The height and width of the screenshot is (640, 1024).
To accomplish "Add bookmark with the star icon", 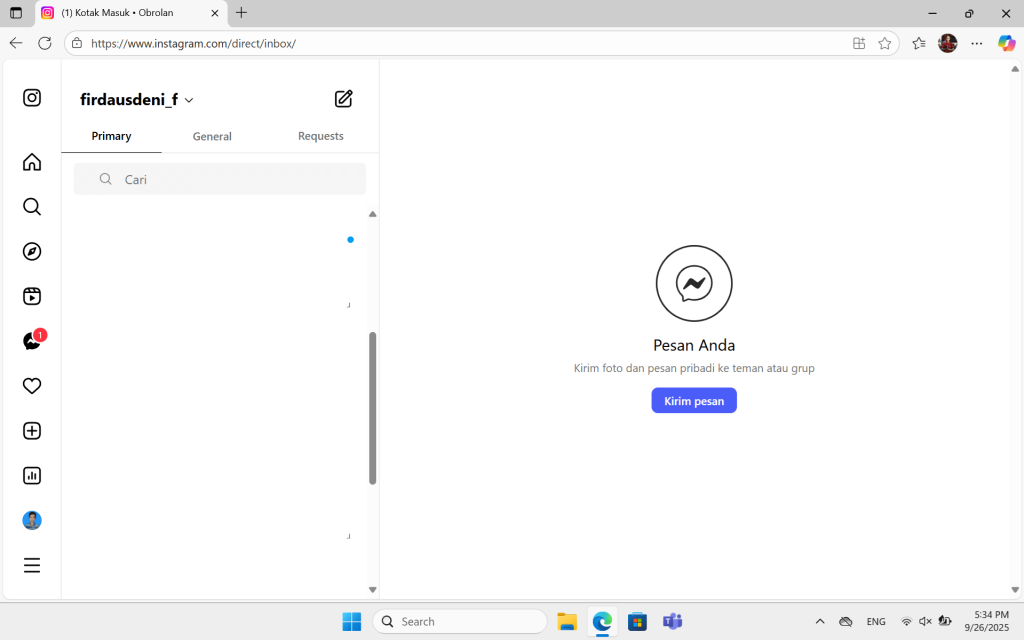I will [x=885, y=43].
